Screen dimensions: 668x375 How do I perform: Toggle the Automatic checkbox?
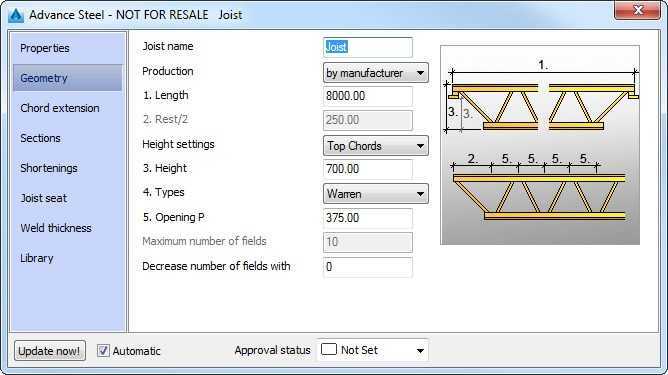103,351
